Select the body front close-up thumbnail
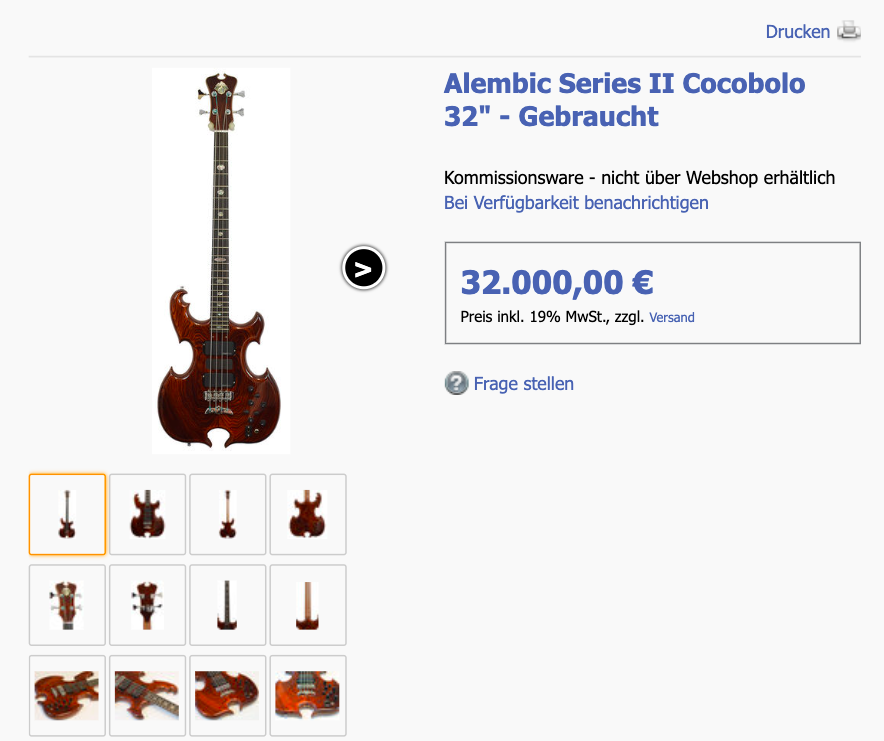The height and width of the screenshot is (741, 884). (x=147, y=514)
